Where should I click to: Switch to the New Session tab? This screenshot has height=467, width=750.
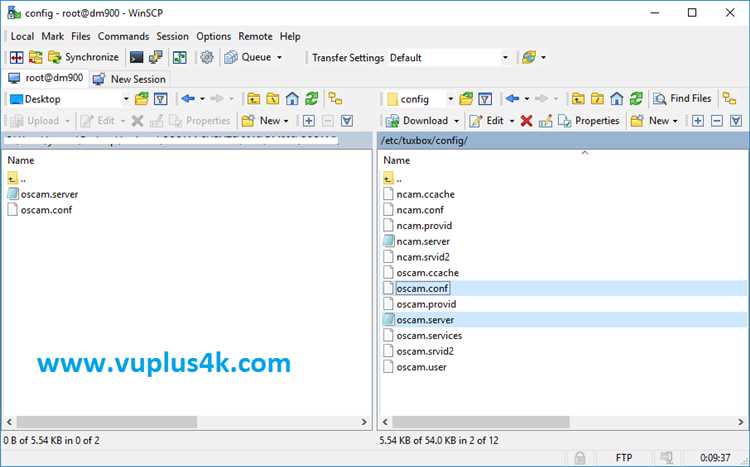tap(129, 79)
